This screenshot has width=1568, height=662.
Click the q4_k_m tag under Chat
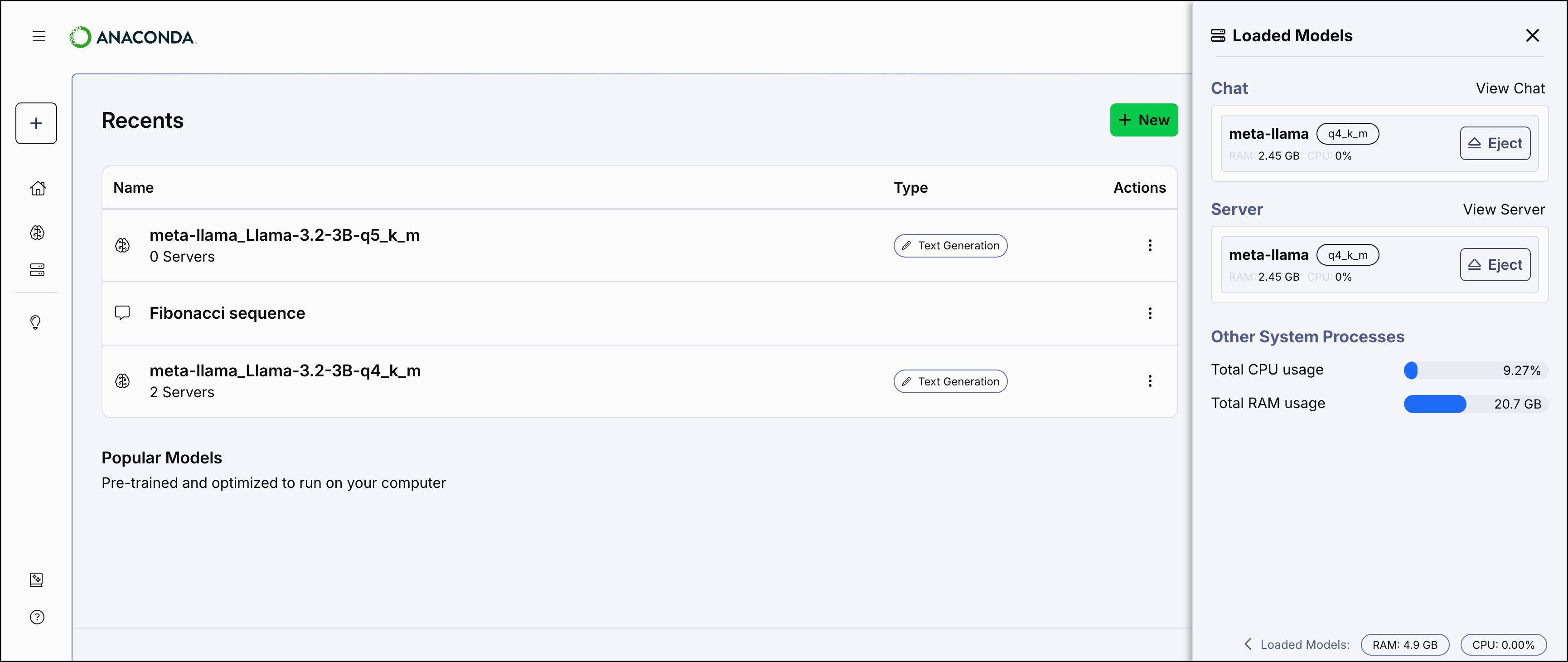coord(1348,133)
